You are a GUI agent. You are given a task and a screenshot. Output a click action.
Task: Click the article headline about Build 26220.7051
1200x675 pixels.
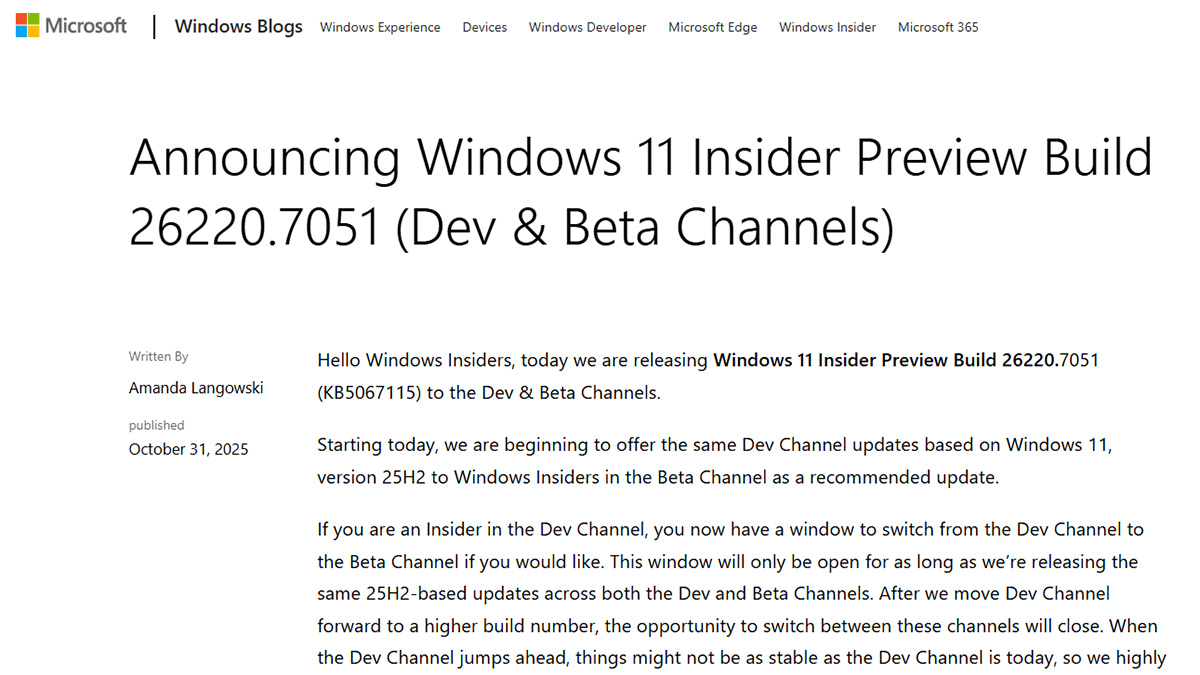click(640, 190)
